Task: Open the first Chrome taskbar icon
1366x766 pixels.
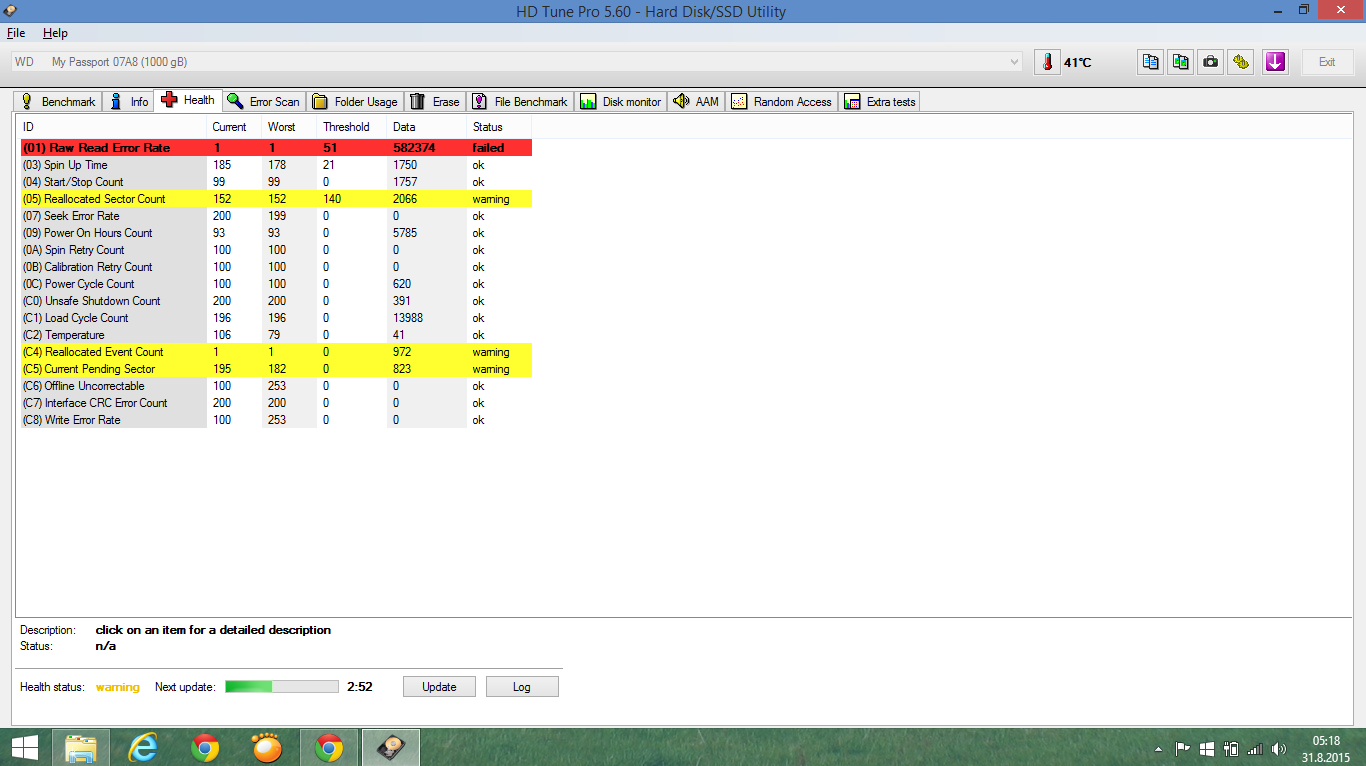Action: coord(205,747)
